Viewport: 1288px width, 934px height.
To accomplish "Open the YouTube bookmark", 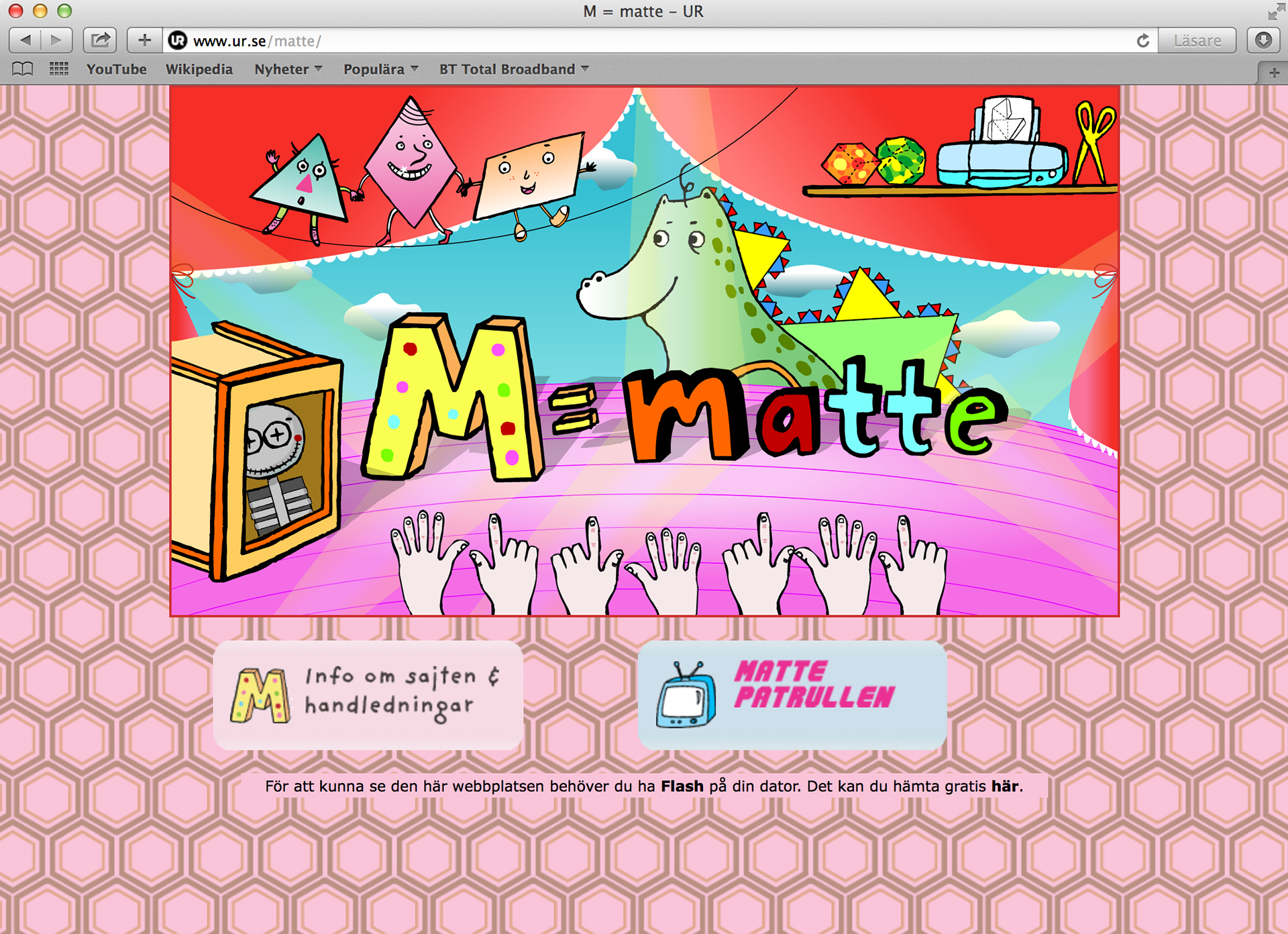I will click(x=116, y=69).
